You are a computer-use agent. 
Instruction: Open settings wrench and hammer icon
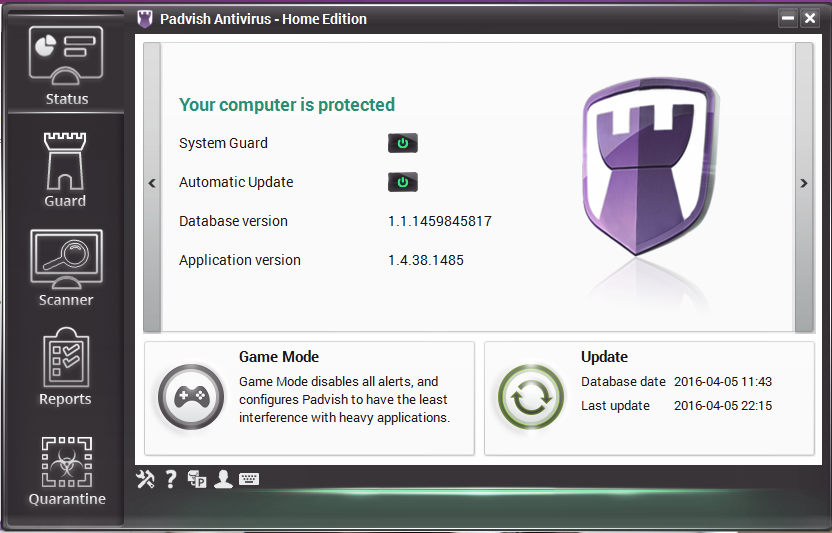[145, 479]
